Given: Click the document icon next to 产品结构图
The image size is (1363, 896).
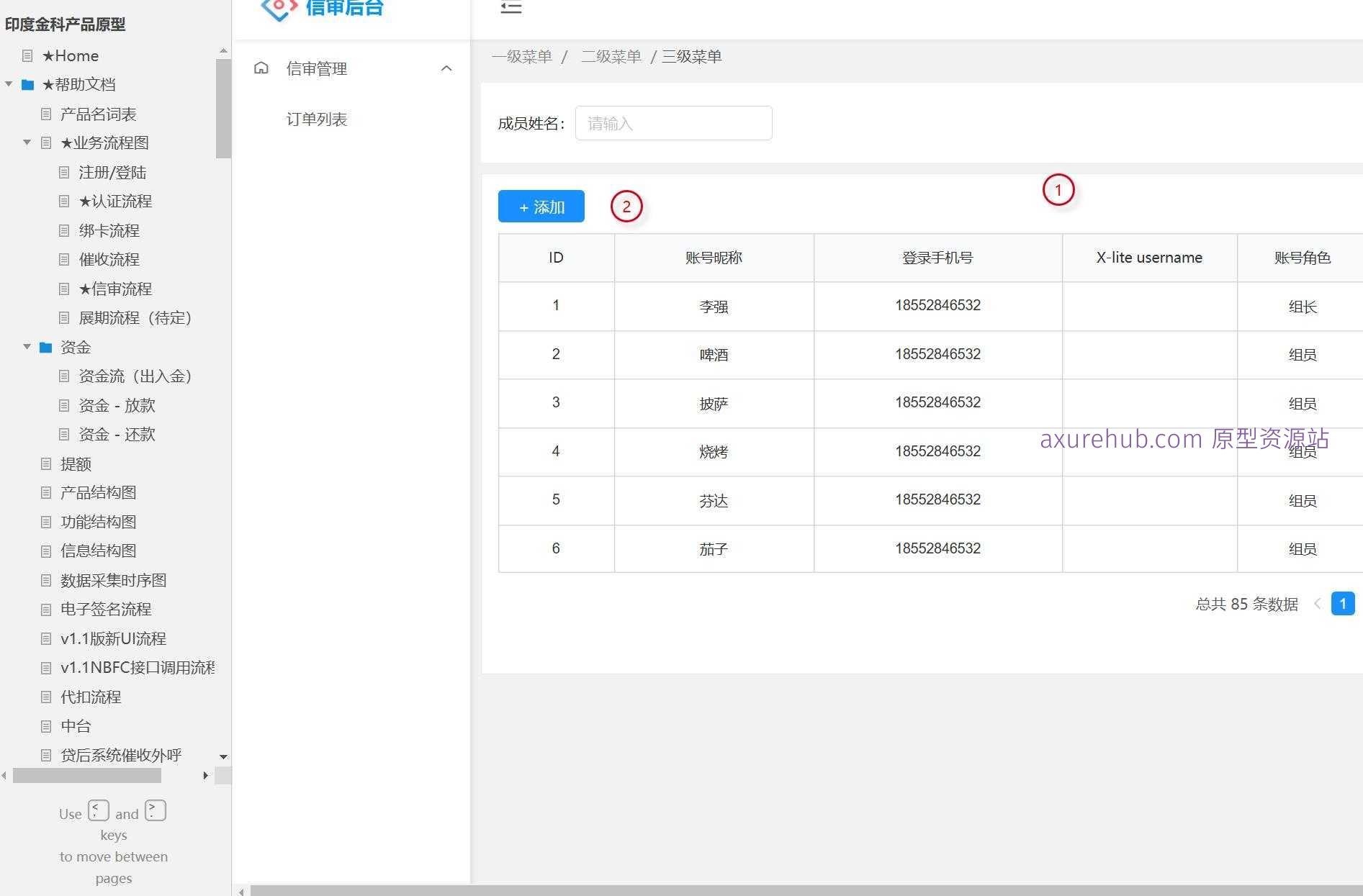Looking at the screenshot, I should tap(45, 492).
